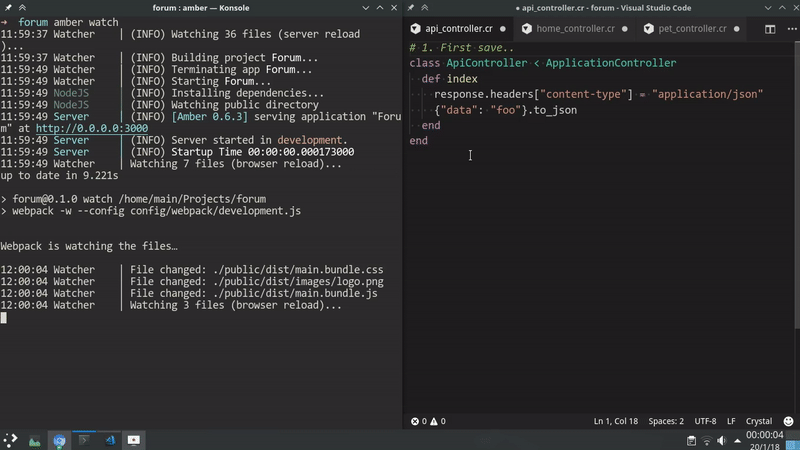
Task: Change the LF end-of-line sequence
Action: click(731, 421)
